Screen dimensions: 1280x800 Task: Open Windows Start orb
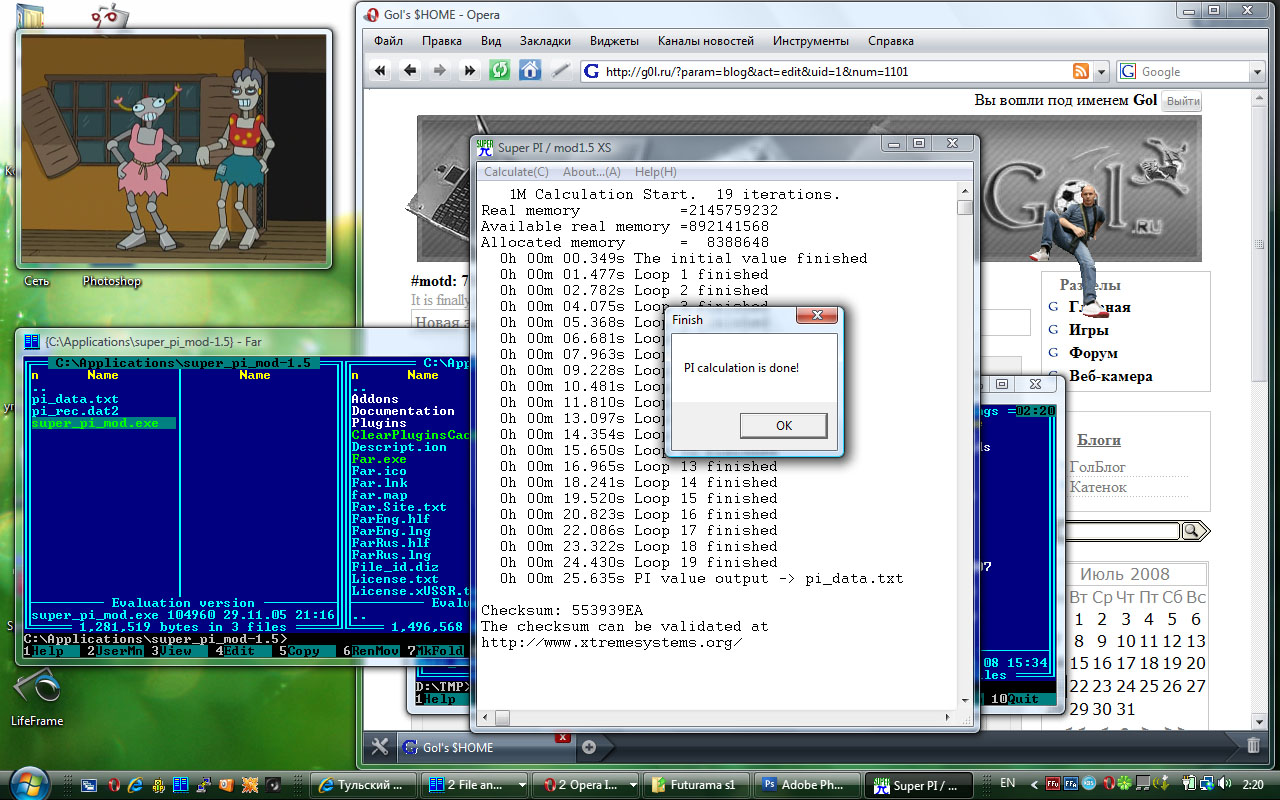coord(29,783)
